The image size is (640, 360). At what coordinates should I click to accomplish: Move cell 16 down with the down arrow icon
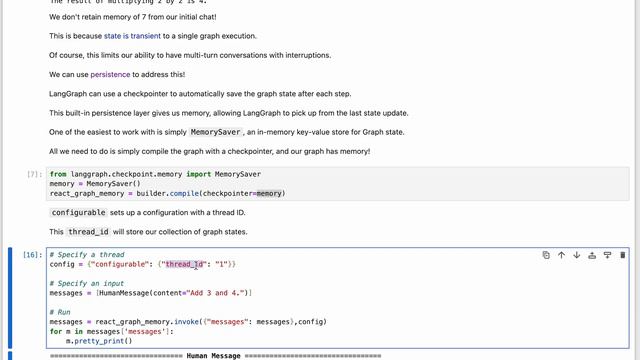point(576,255)
